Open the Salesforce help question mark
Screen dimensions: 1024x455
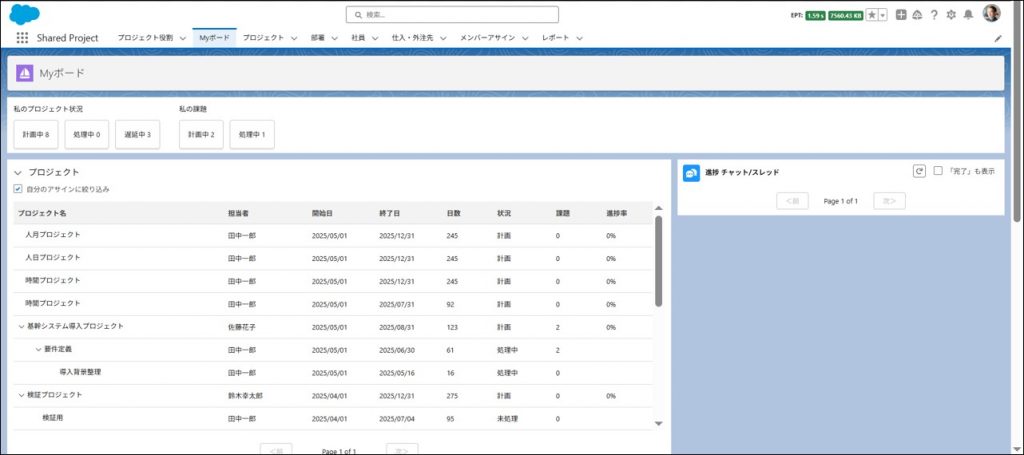(x=934, y=15)
